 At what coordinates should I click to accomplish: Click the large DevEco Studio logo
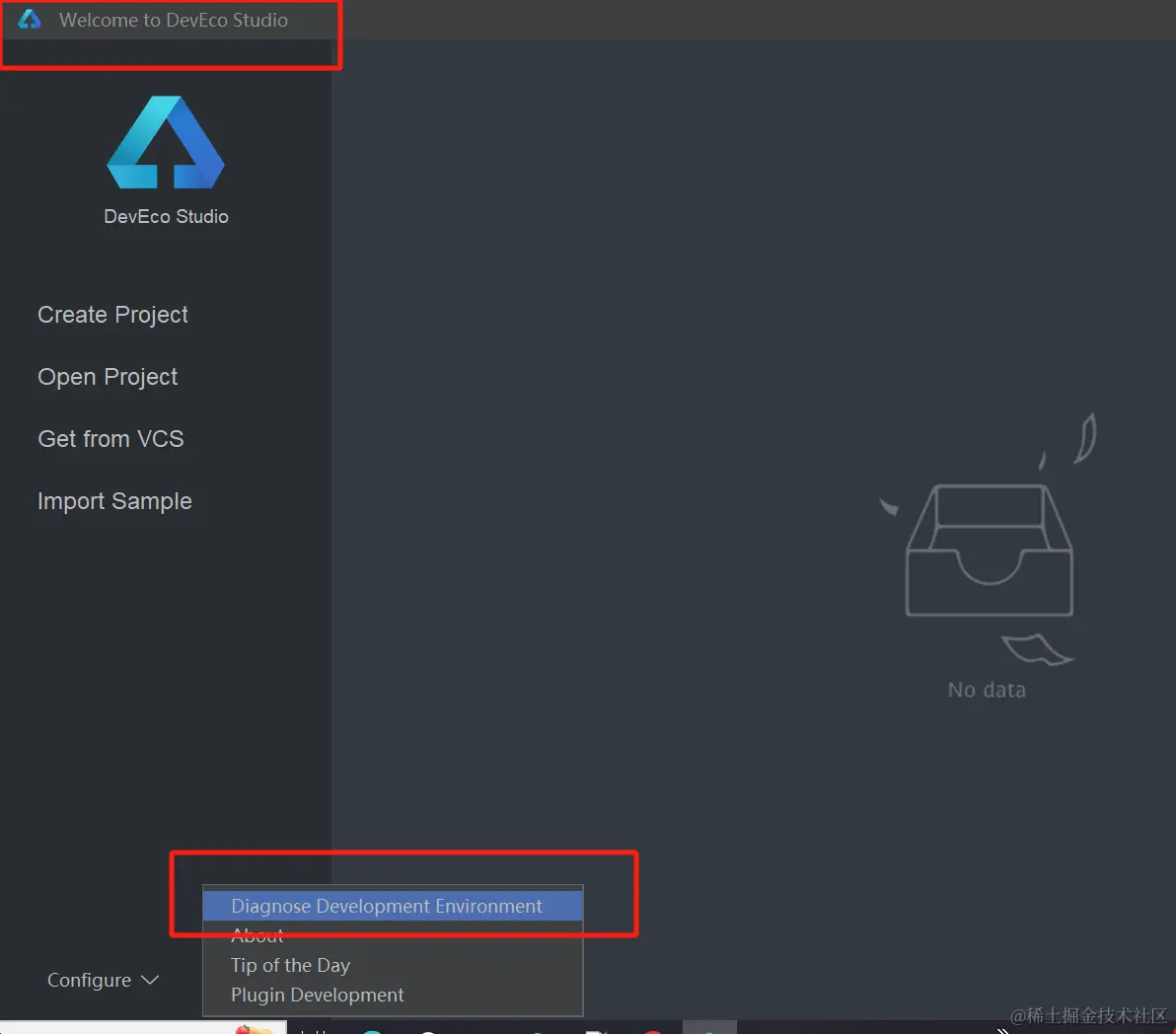coord(166,142)
